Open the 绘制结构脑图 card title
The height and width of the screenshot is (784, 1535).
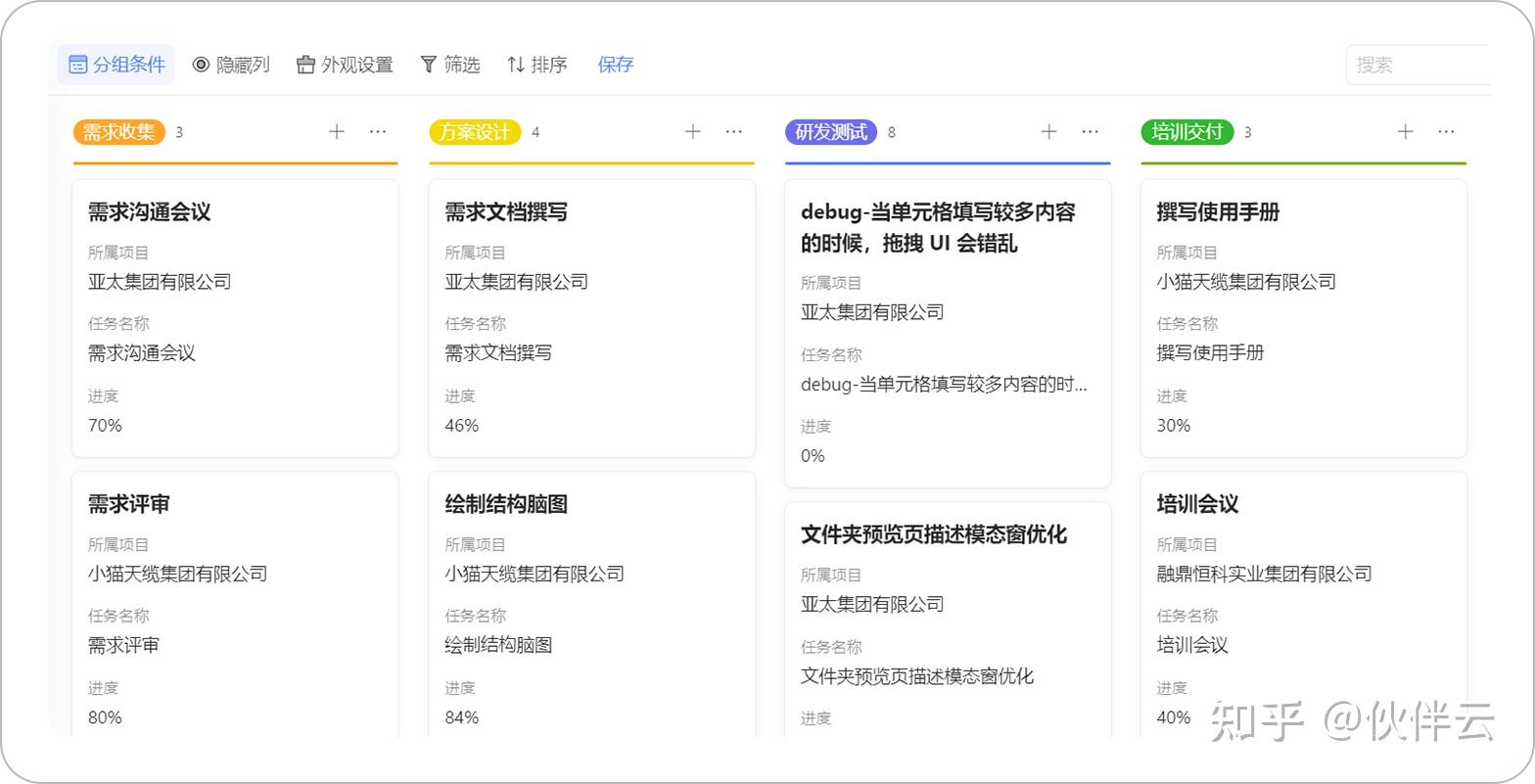[x=506, y=504]
